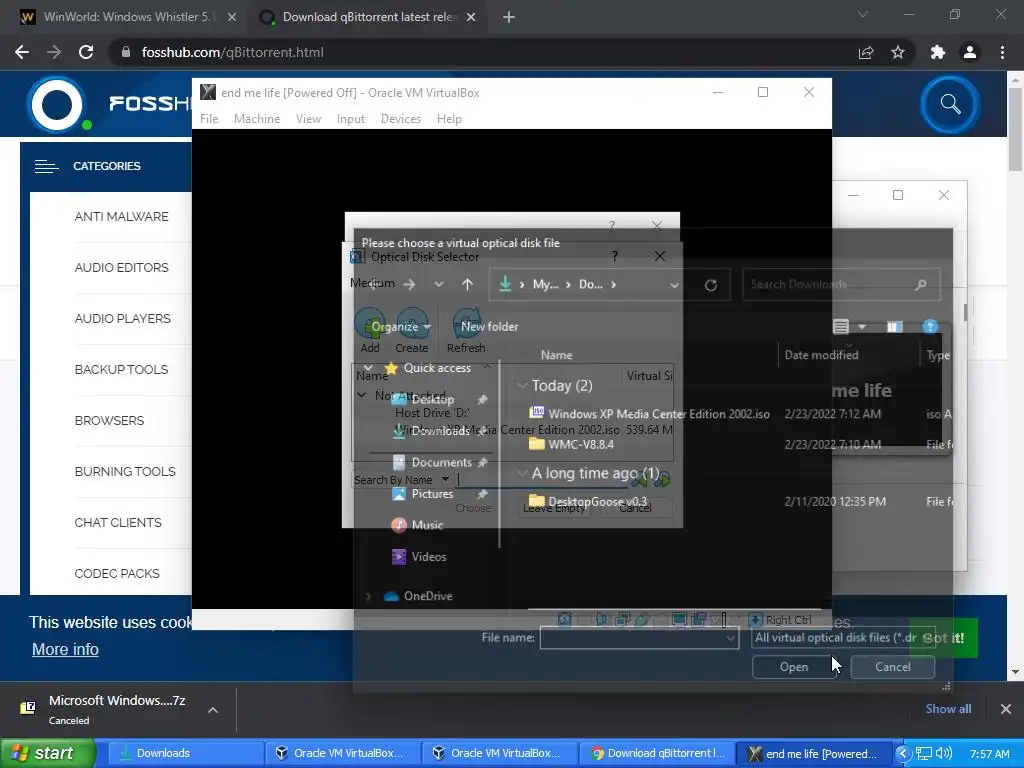Toggle the preview pane icon in file dialog
Image resolution: width=1024 pixels, height=768 pixels.
894,327
